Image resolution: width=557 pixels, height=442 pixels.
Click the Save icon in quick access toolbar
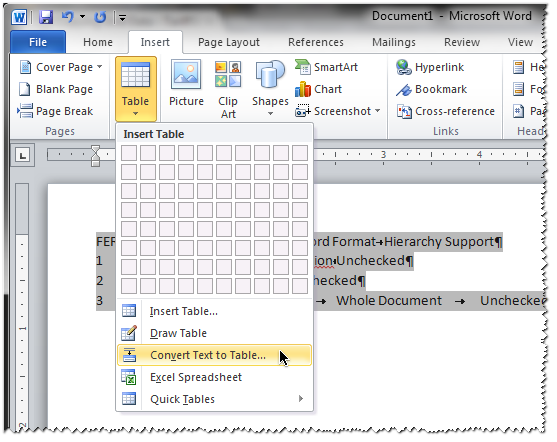tap(46, 17)
